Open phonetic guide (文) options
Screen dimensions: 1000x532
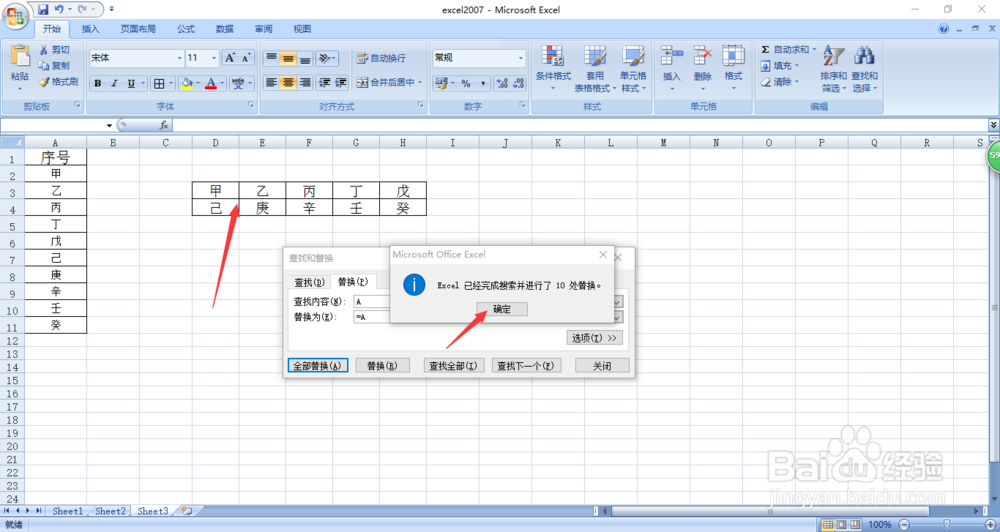click(238, 83)
